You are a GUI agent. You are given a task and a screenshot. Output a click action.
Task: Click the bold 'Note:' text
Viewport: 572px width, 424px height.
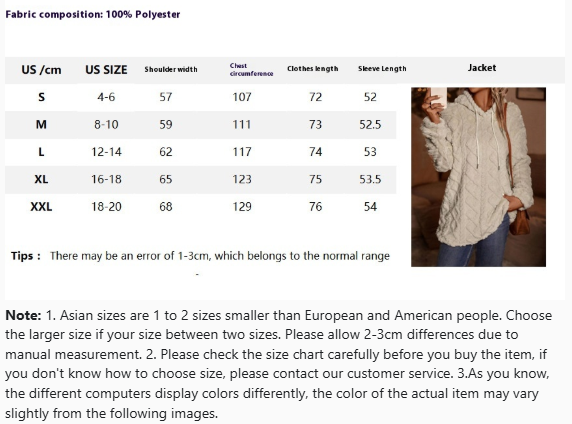(x=23, y=315)
